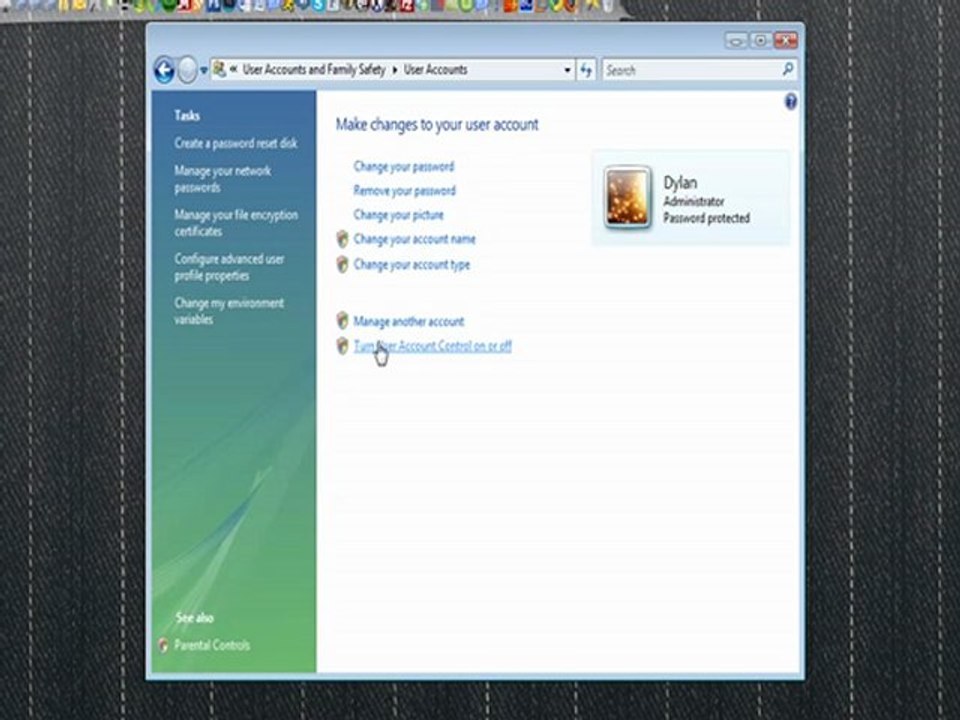Screen dimensions: 960x720
Task: Open Manage your file encryption certificates
Action: [x=236, y=223]
